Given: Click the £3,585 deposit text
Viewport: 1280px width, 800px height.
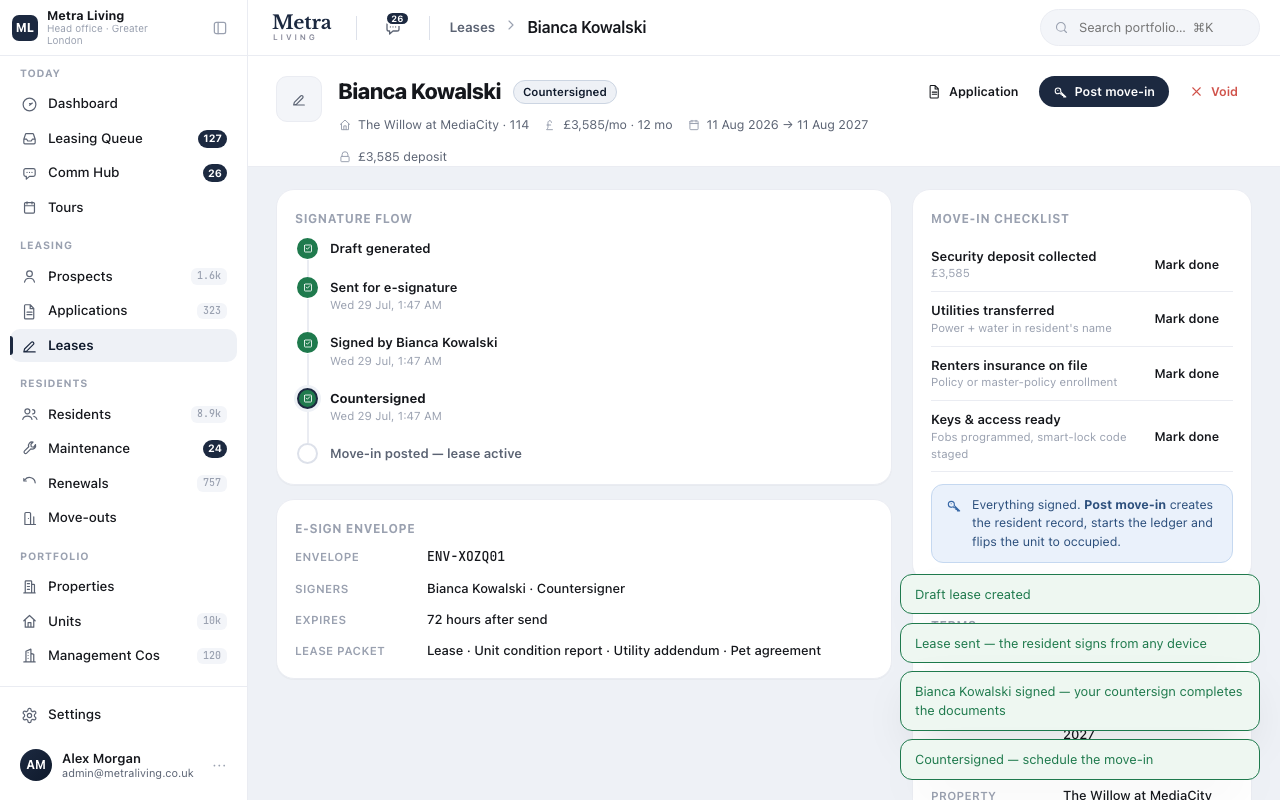Looking at the screenshot, I should click(x=402, y=157).
